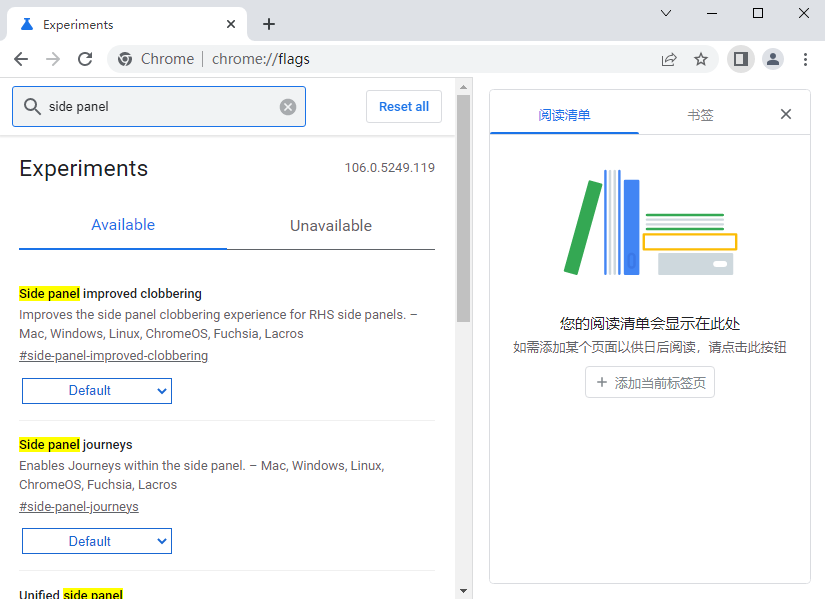The image size is (825, 599).
Task: Close the Experiments tab
Action: click(230, 24)
